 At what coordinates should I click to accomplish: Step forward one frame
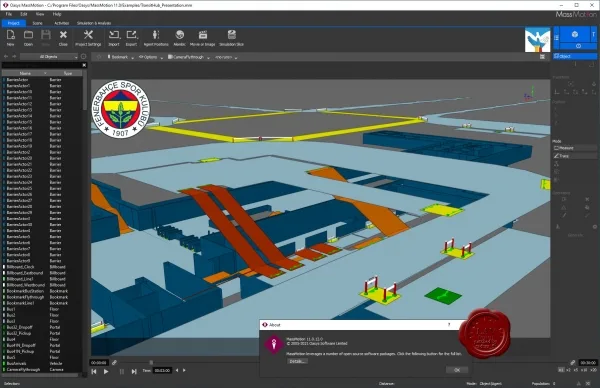134,371
